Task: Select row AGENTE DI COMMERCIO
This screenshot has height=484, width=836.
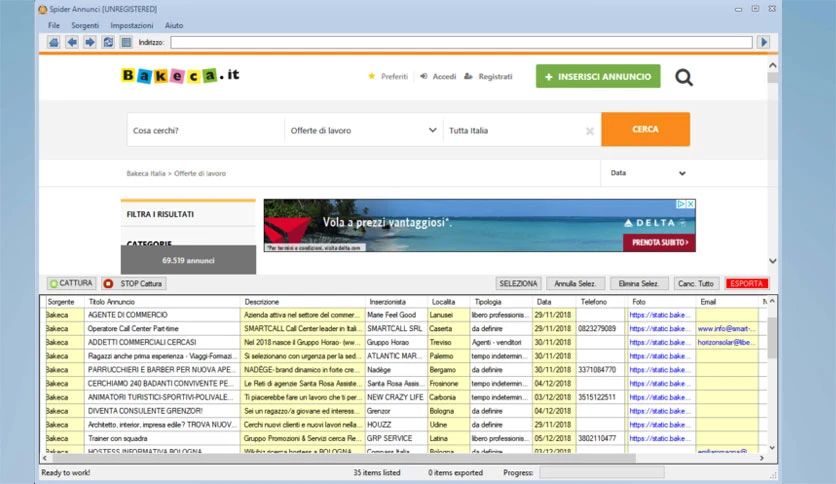Action: tap(403, 315)
